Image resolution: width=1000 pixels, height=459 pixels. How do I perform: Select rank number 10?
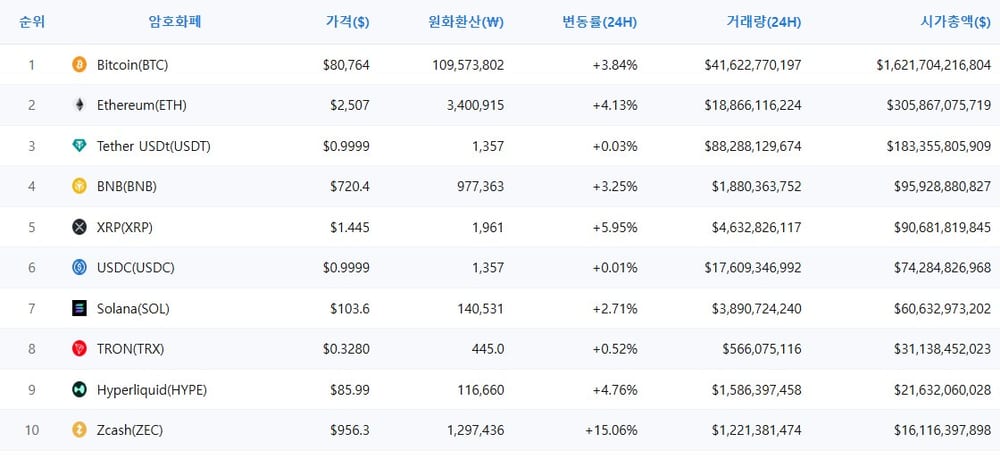click(x=32, y=430)
